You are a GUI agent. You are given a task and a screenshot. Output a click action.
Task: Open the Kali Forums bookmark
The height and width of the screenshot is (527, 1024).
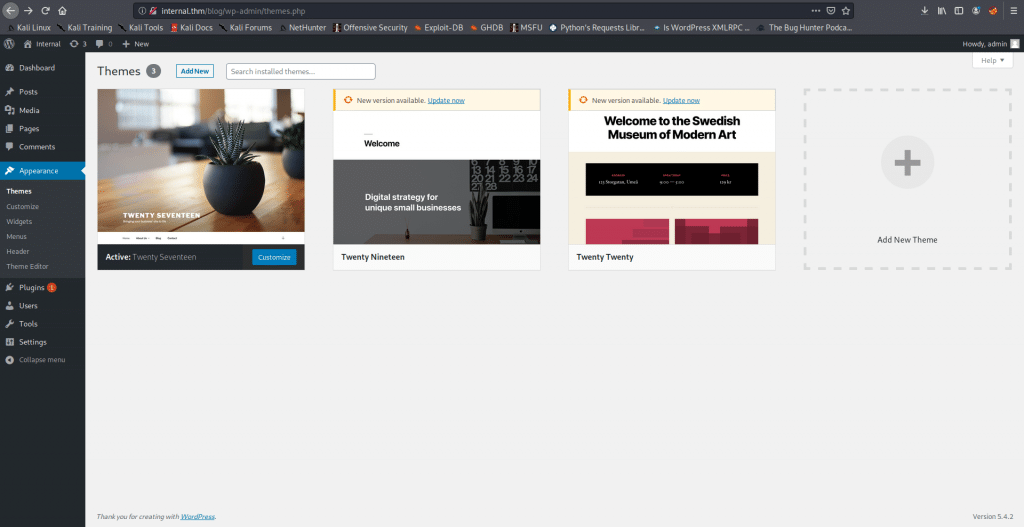[x=246, y=27]
